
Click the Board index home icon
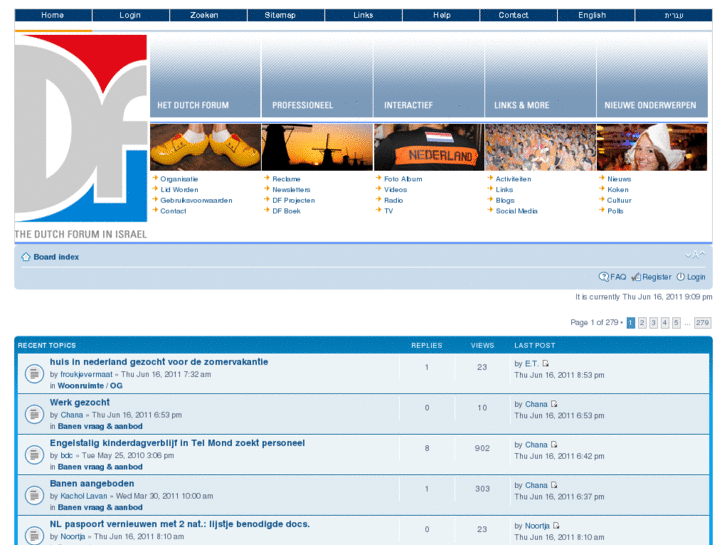(x=26, y=256)
